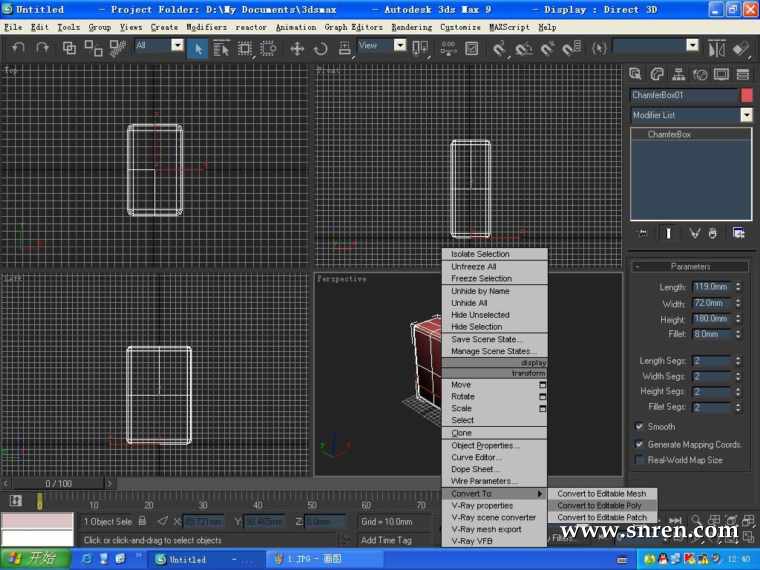Toggle Generate Mapping Coords checkbox
The height and width of the screenshot is (570, 760).
pyautogui.click(x=639, y=444)
